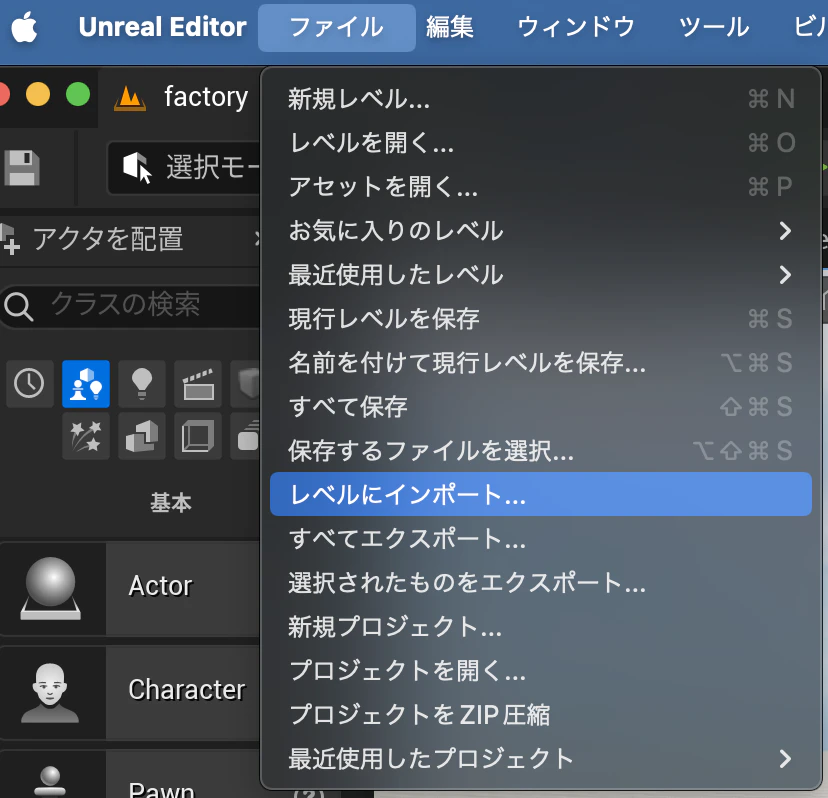Close the ファイル menu in menu bar

(x=336, y=27)
